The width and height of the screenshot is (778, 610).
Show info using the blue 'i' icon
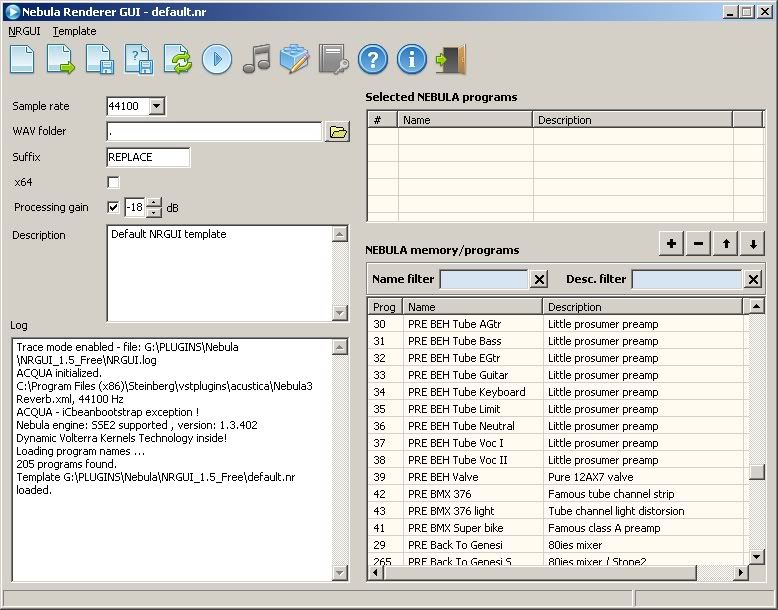click(x=412, y=59)
